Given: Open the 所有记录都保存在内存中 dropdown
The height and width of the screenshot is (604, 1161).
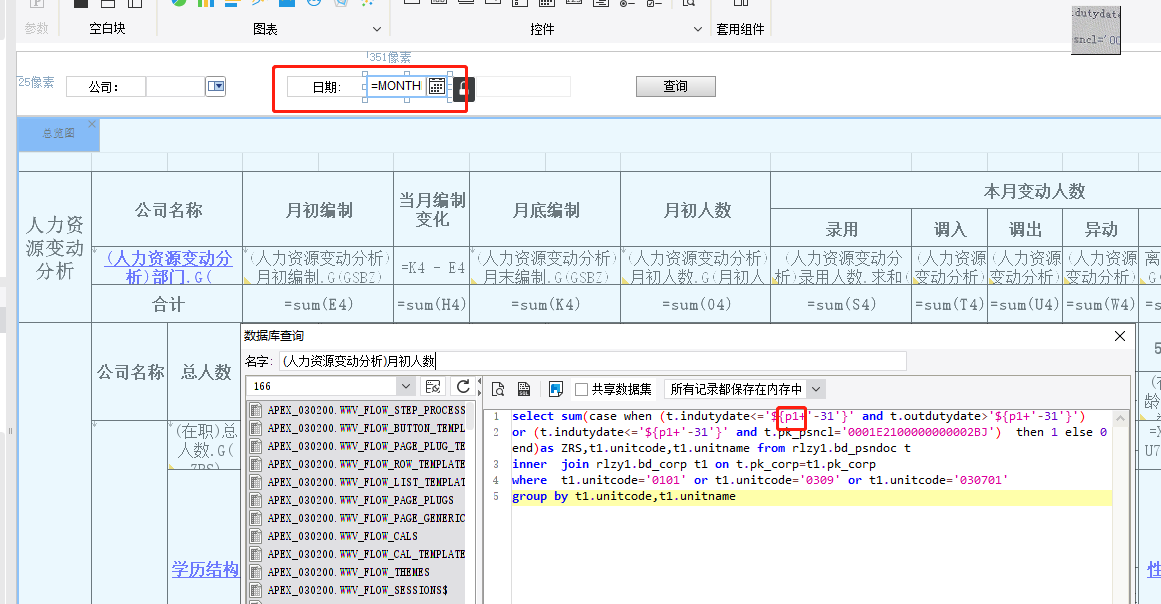Looking at the screenshot, I should click(x=816, y=389).
